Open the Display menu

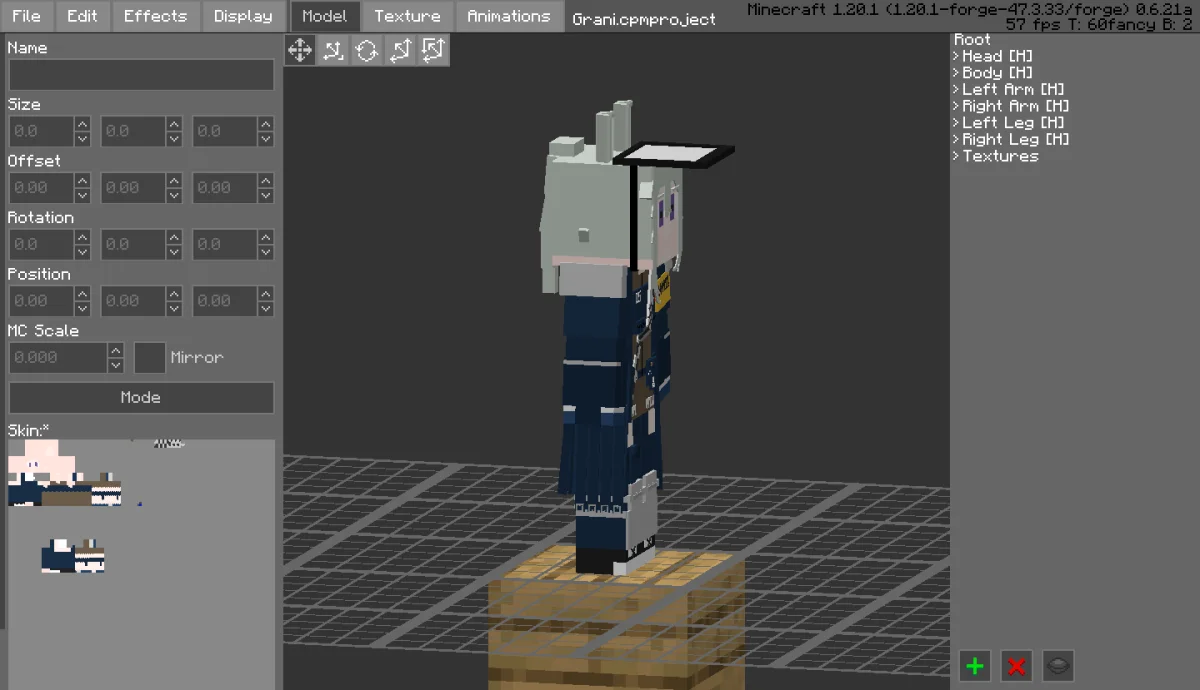click(243, 16)
